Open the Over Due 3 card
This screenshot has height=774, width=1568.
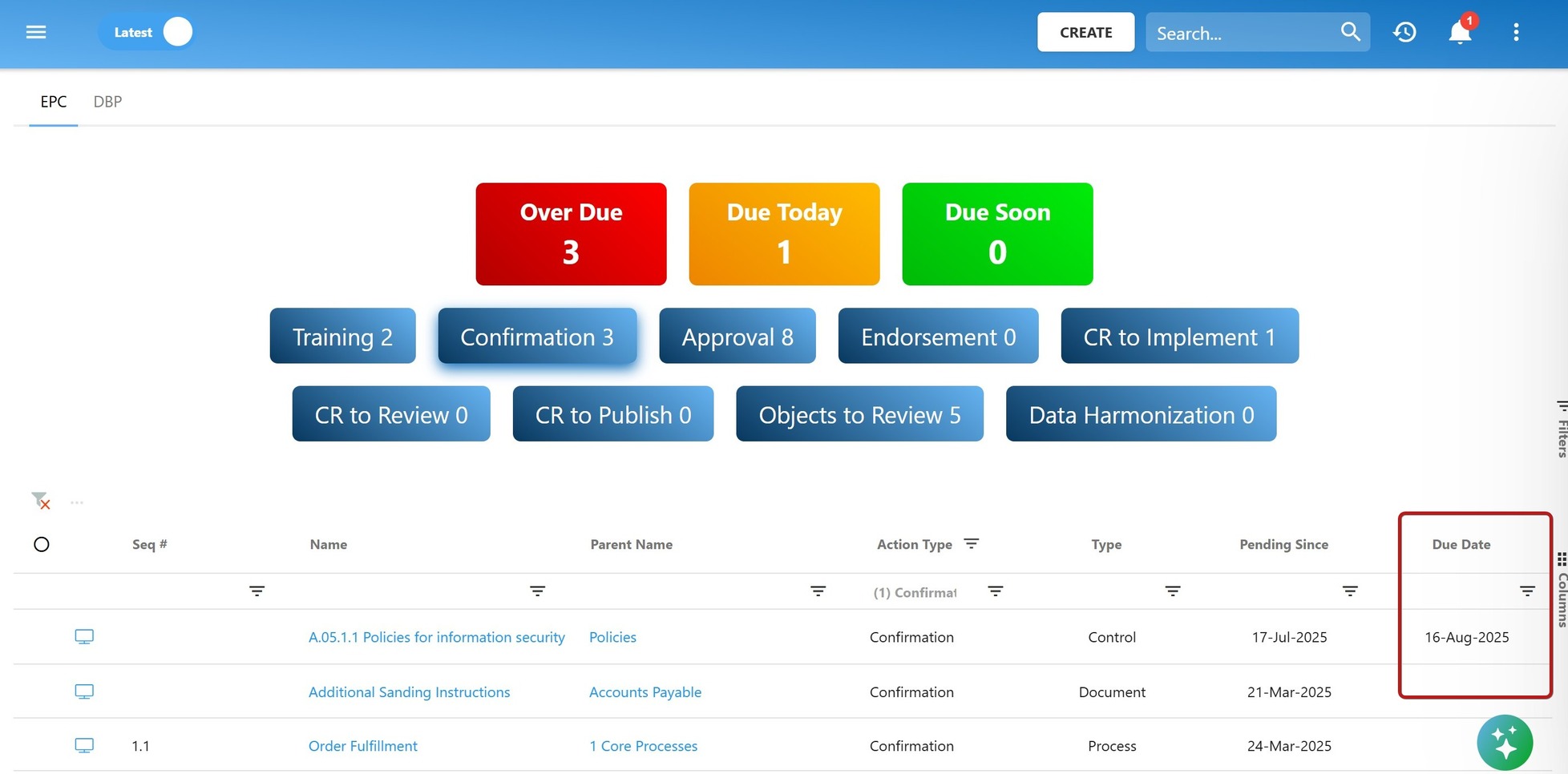[x=571, y=234]
